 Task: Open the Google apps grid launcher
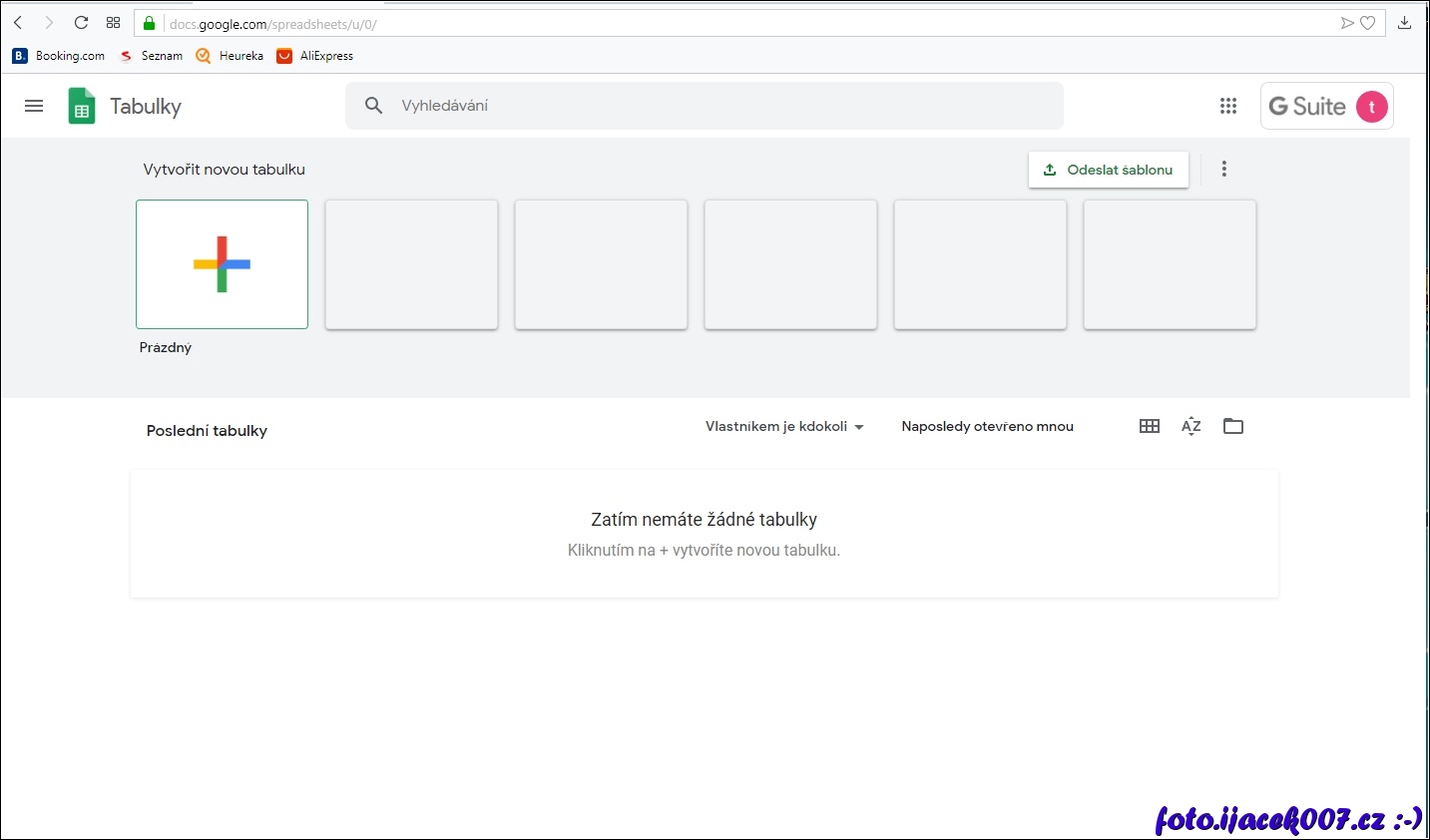click(1228, 106)
